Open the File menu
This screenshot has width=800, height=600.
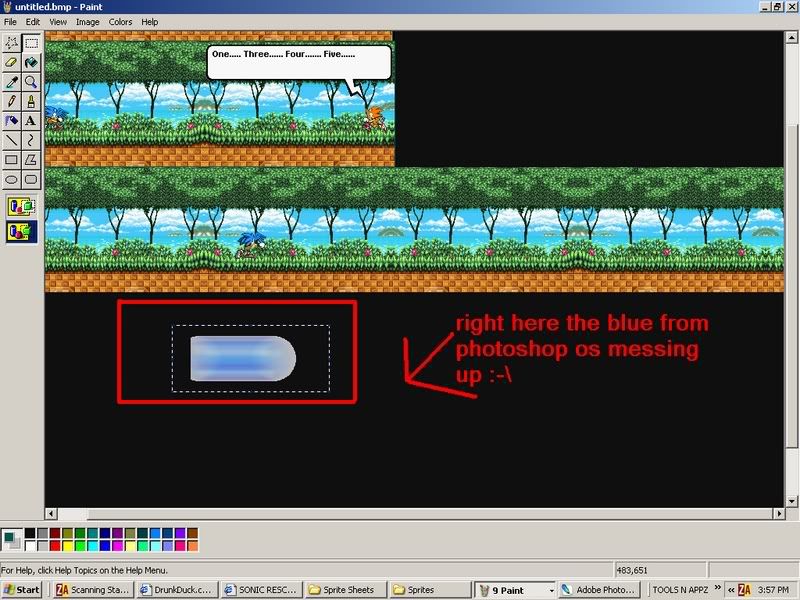pos(10,22)
